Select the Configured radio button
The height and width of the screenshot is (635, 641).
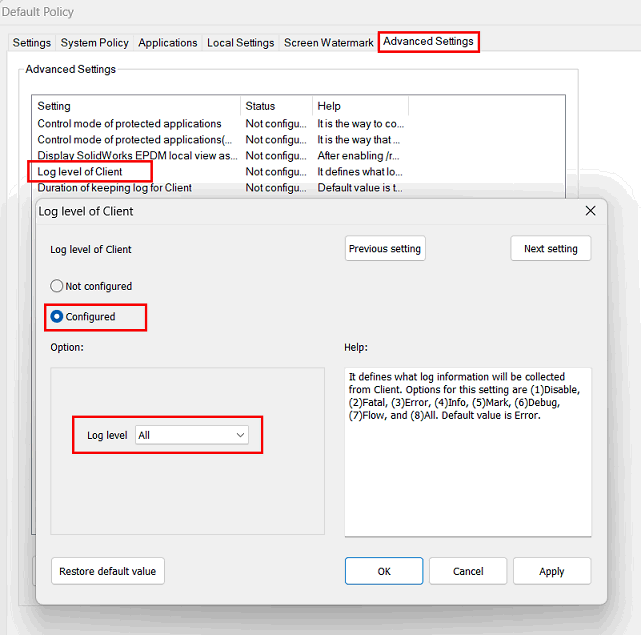[x=57, y=317]
